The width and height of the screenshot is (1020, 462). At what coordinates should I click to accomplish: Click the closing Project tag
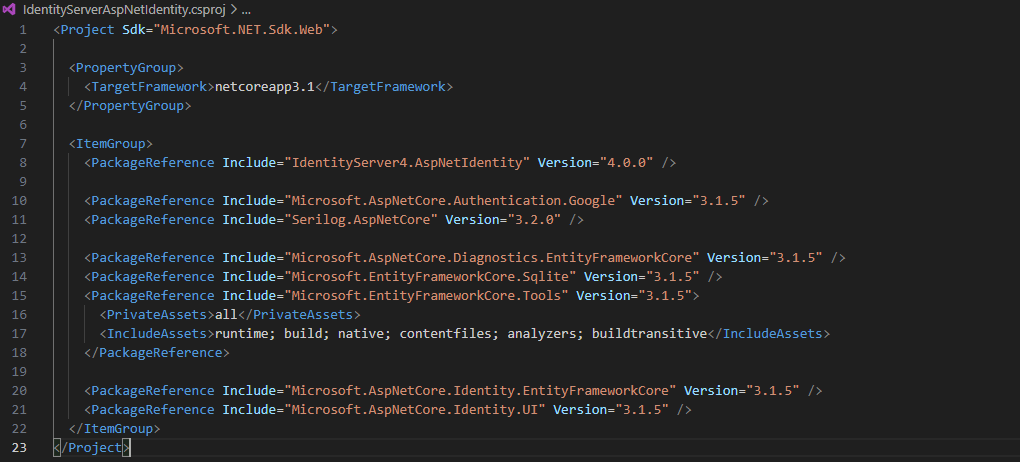pos(92,448)
